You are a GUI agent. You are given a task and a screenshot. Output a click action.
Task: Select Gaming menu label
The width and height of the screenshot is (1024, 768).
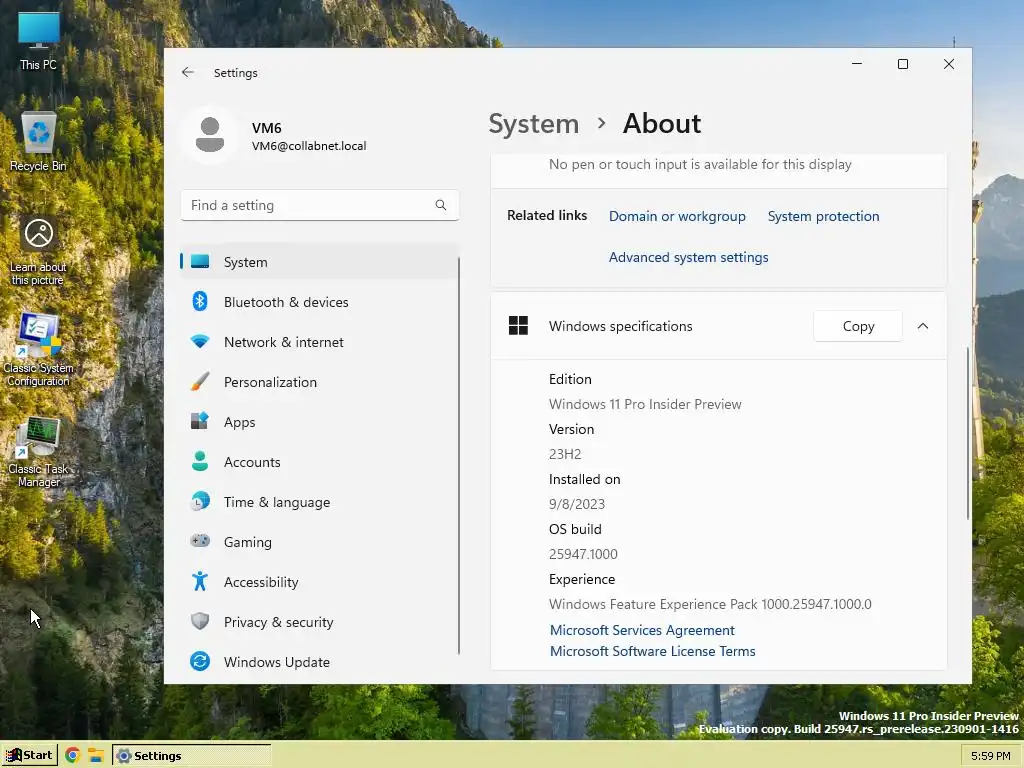248,542
